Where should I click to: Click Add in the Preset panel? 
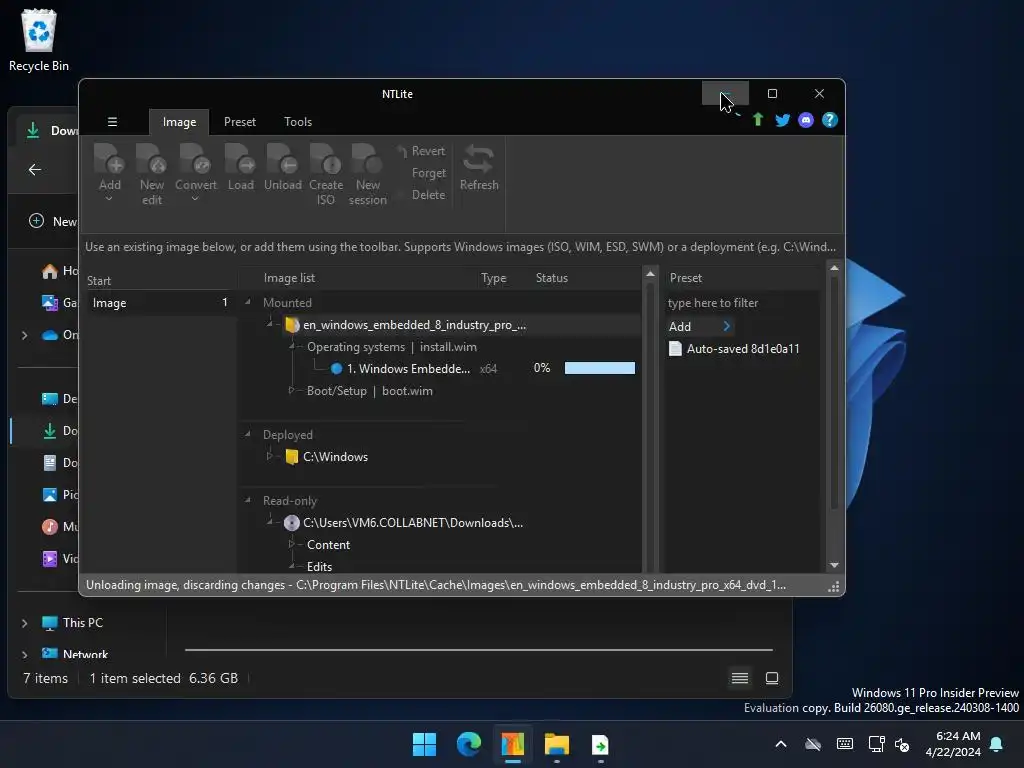679,327
